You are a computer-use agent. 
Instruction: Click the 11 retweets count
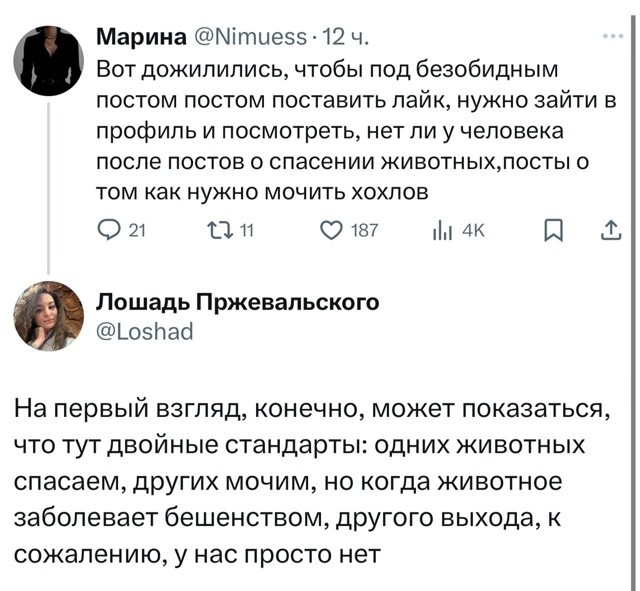247,231
